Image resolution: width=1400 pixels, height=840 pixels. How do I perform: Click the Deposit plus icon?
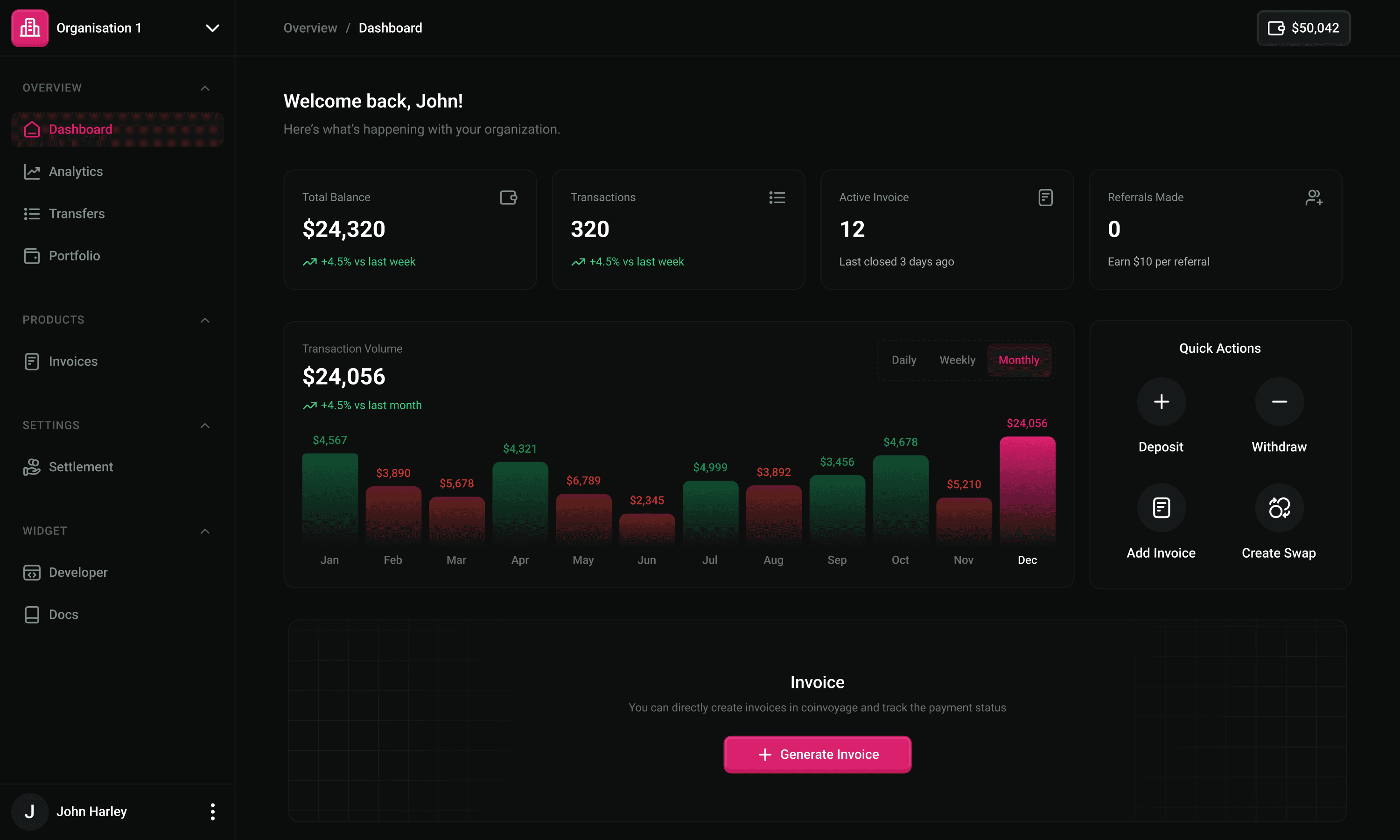1161,401
